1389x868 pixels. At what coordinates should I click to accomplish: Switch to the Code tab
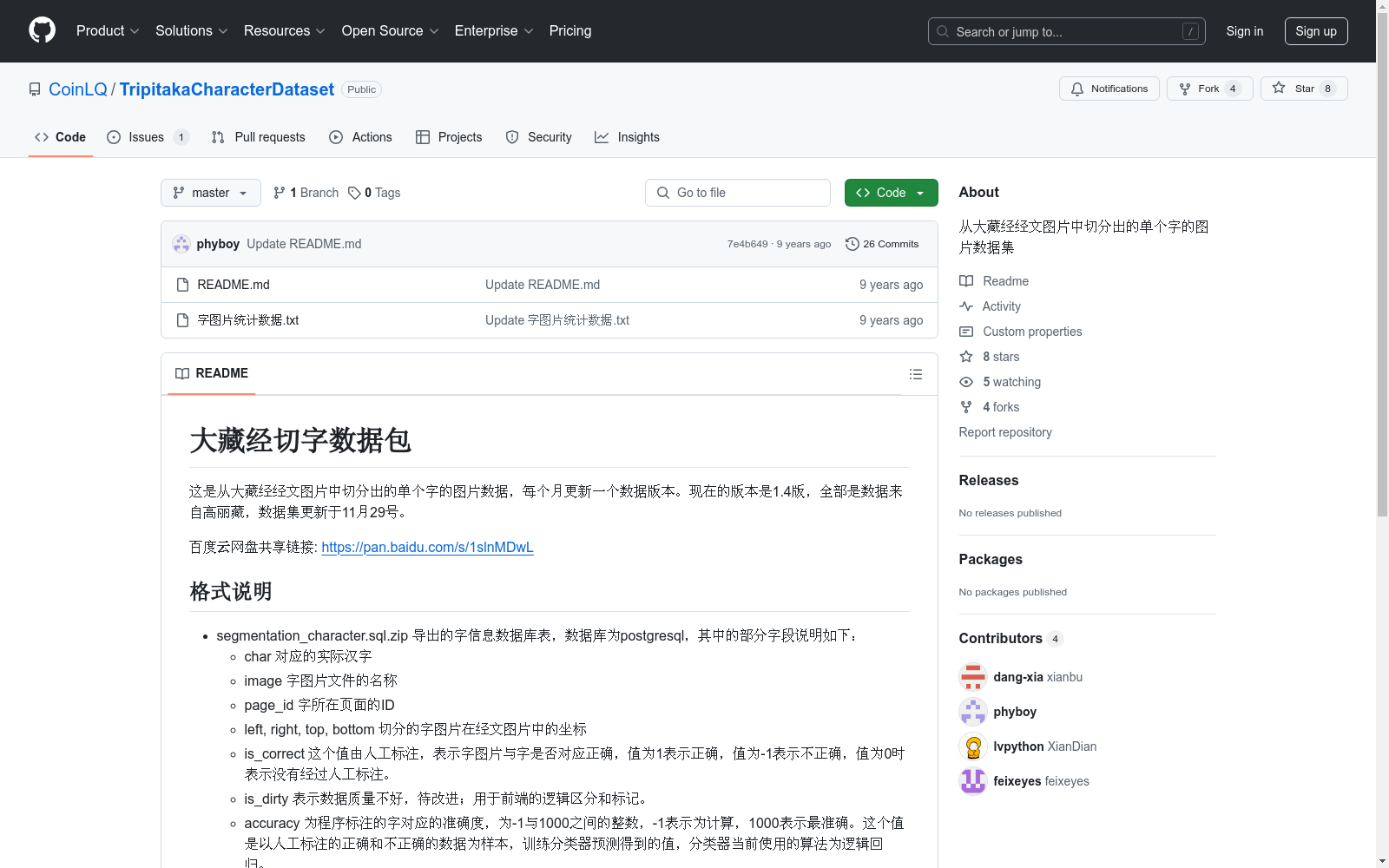60,137
